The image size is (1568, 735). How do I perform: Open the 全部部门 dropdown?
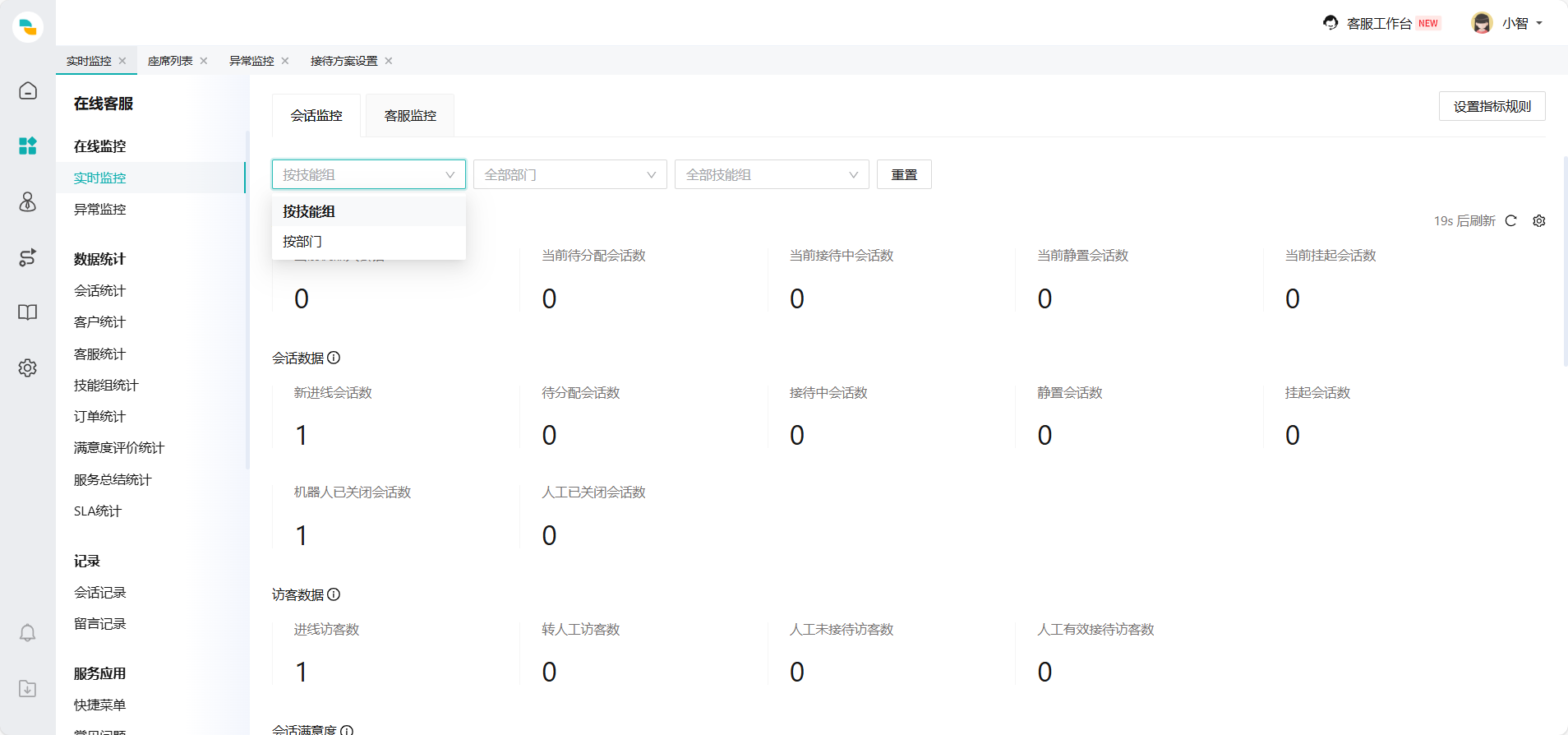[x=570, y=174]
